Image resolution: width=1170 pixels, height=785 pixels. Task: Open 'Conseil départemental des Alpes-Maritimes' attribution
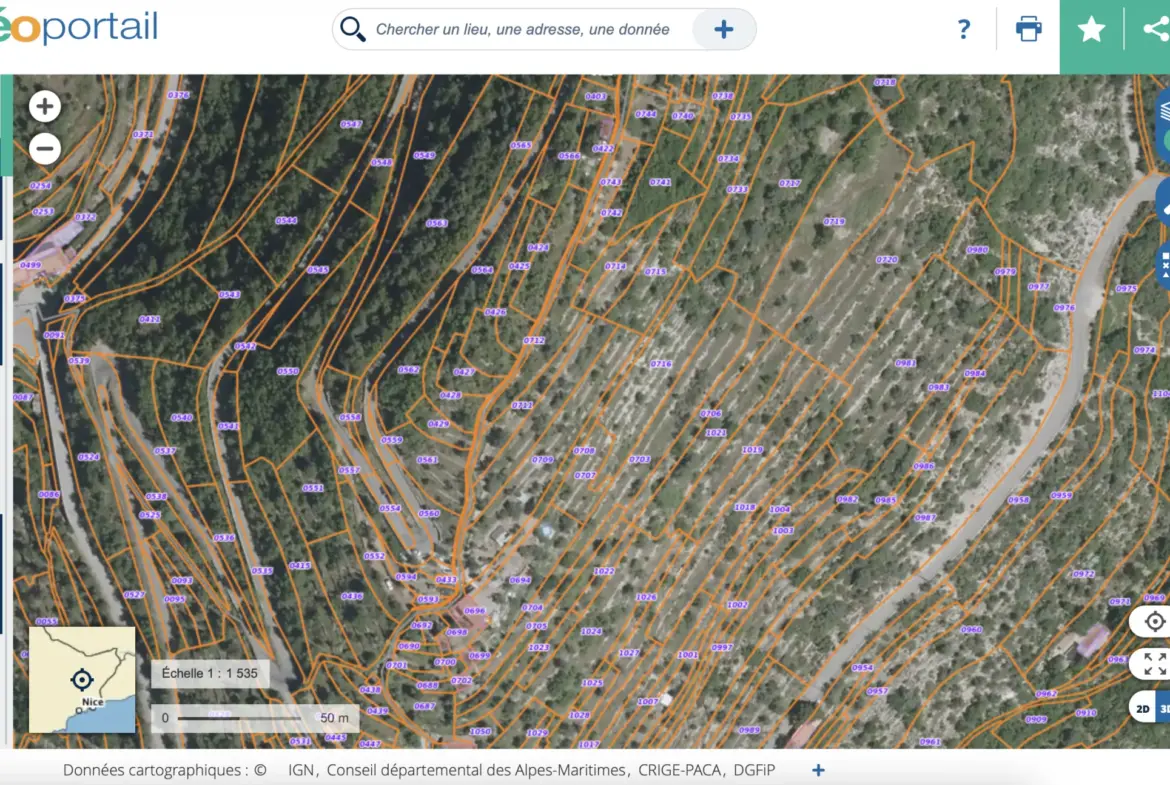tap(476, 770)
